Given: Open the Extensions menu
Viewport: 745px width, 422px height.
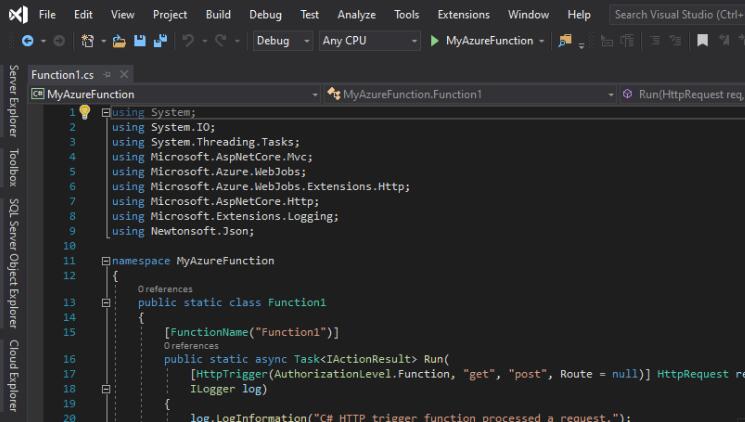Looking at the screenshot, I should (x=464, y=15).
